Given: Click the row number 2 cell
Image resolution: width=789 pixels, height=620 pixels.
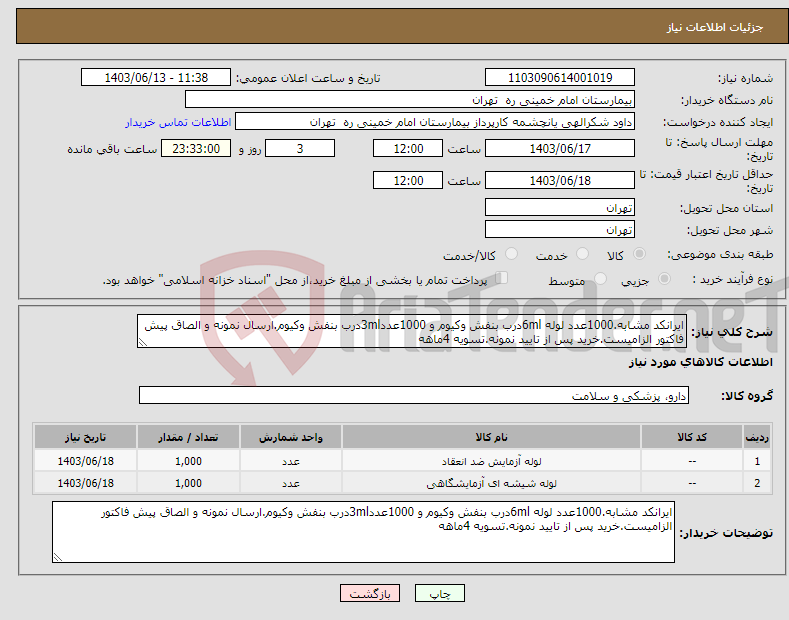Looking at the screenshot, I should pyautogui.click(x=757, y=483).
